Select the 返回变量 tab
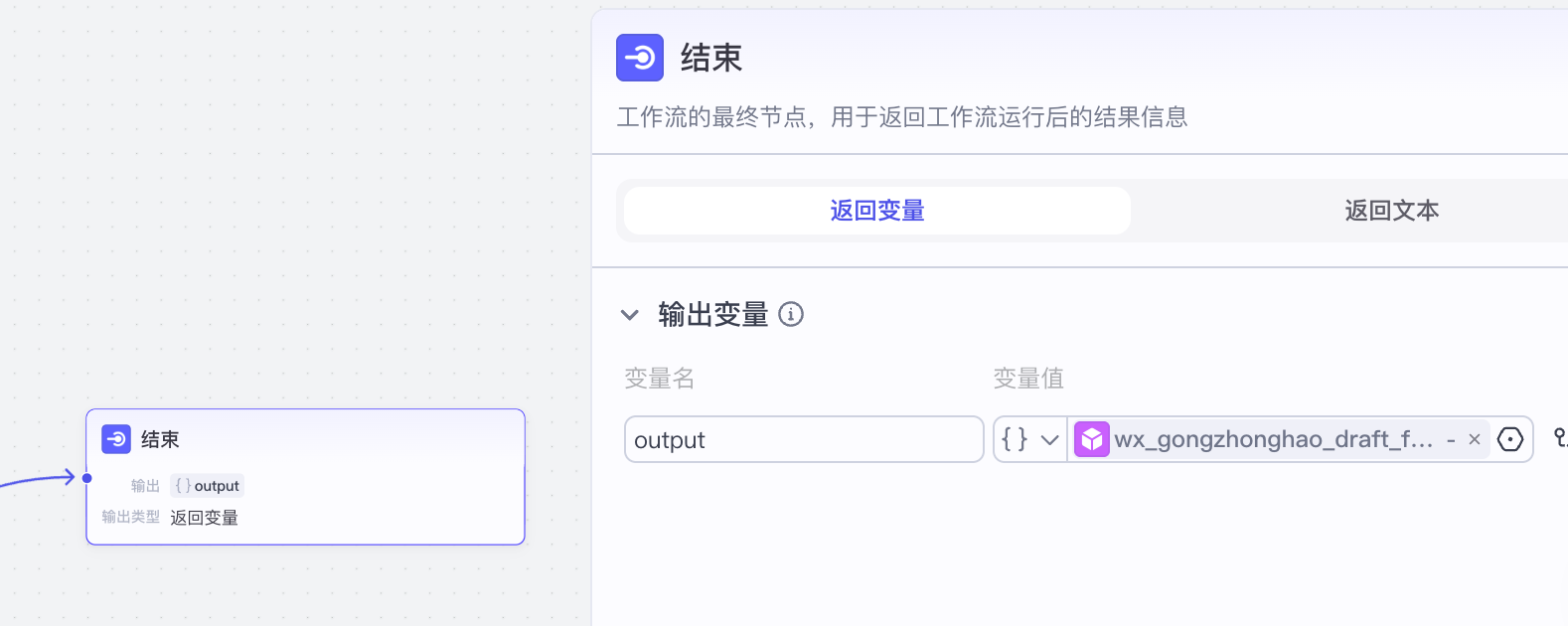The width and height of the screenshot is (1568, 626). 875,210
